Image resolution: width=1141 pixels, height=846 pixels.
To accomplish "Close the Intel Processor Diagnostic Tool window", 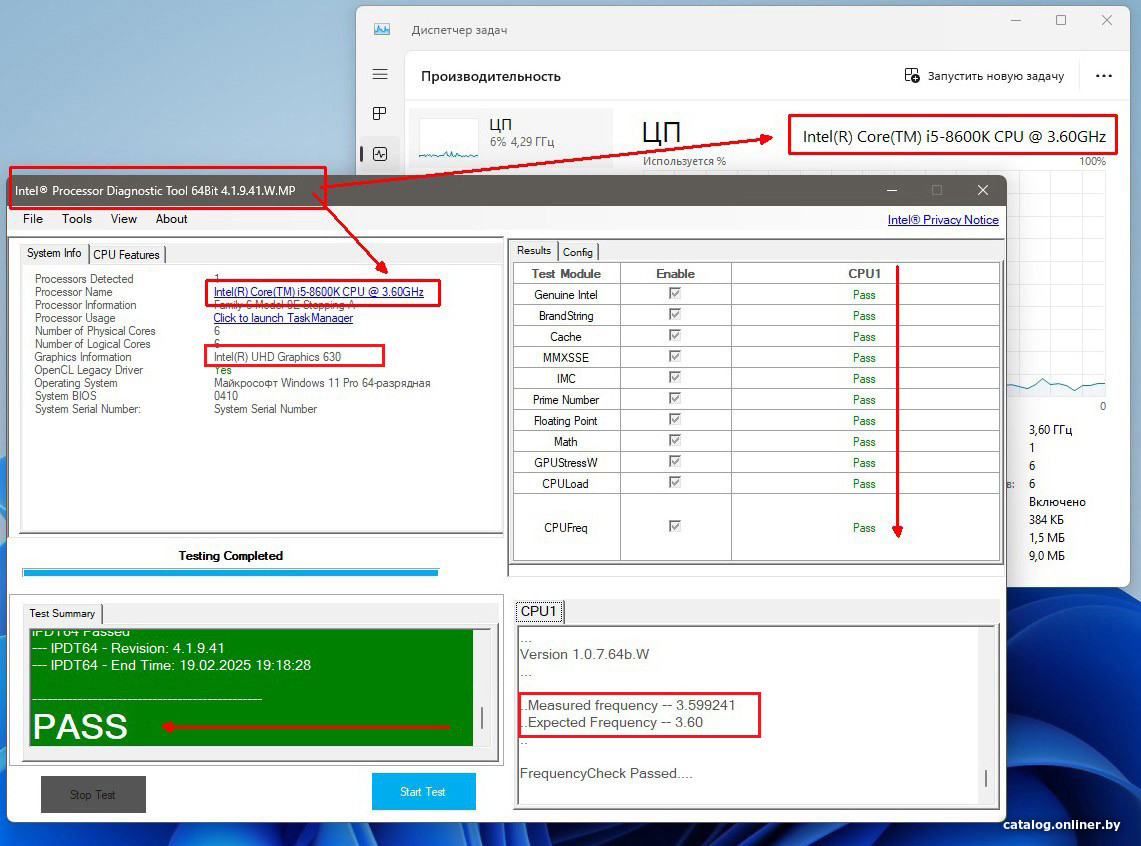I will click(982, 190).
